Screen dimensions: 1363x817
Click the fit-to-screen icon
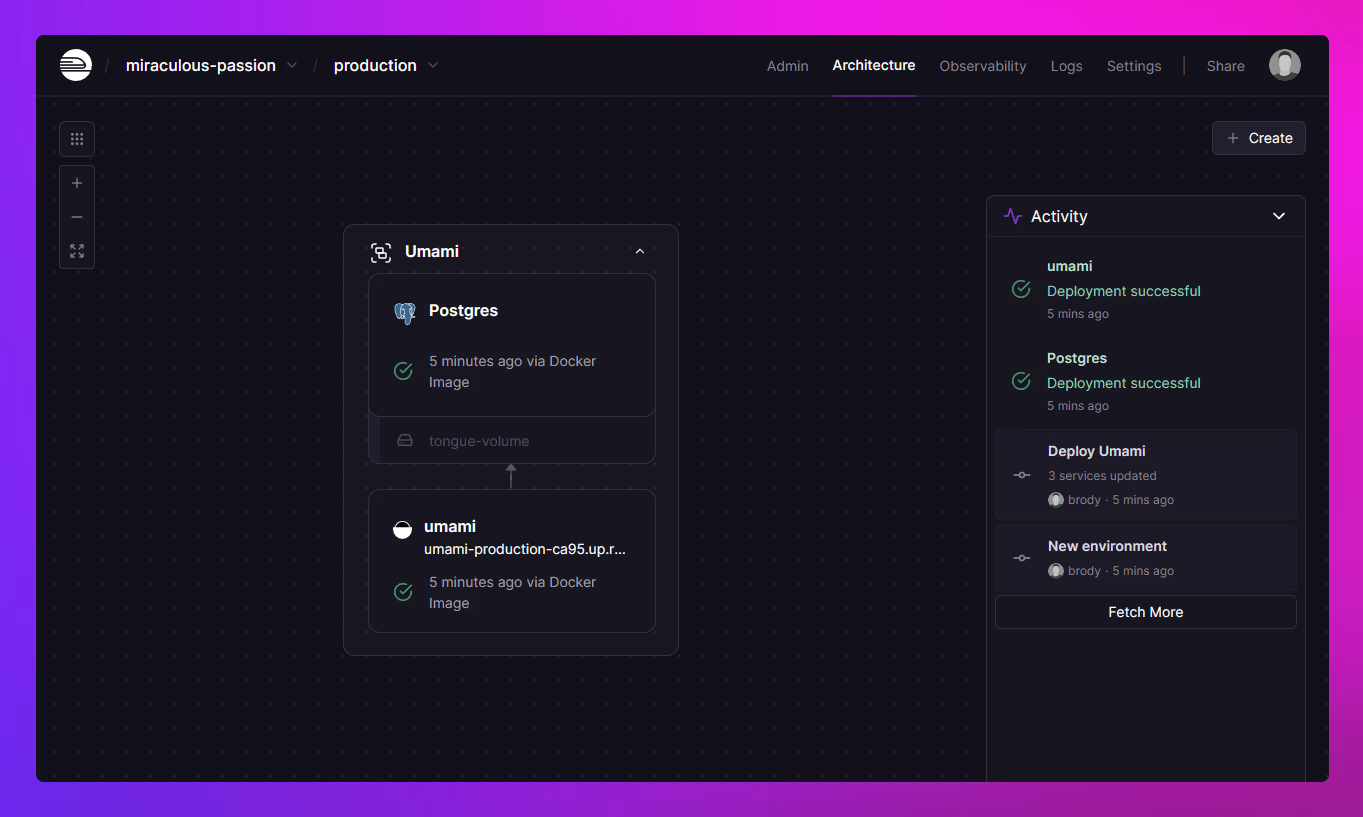pyautogui.click(x=77, y=251)
